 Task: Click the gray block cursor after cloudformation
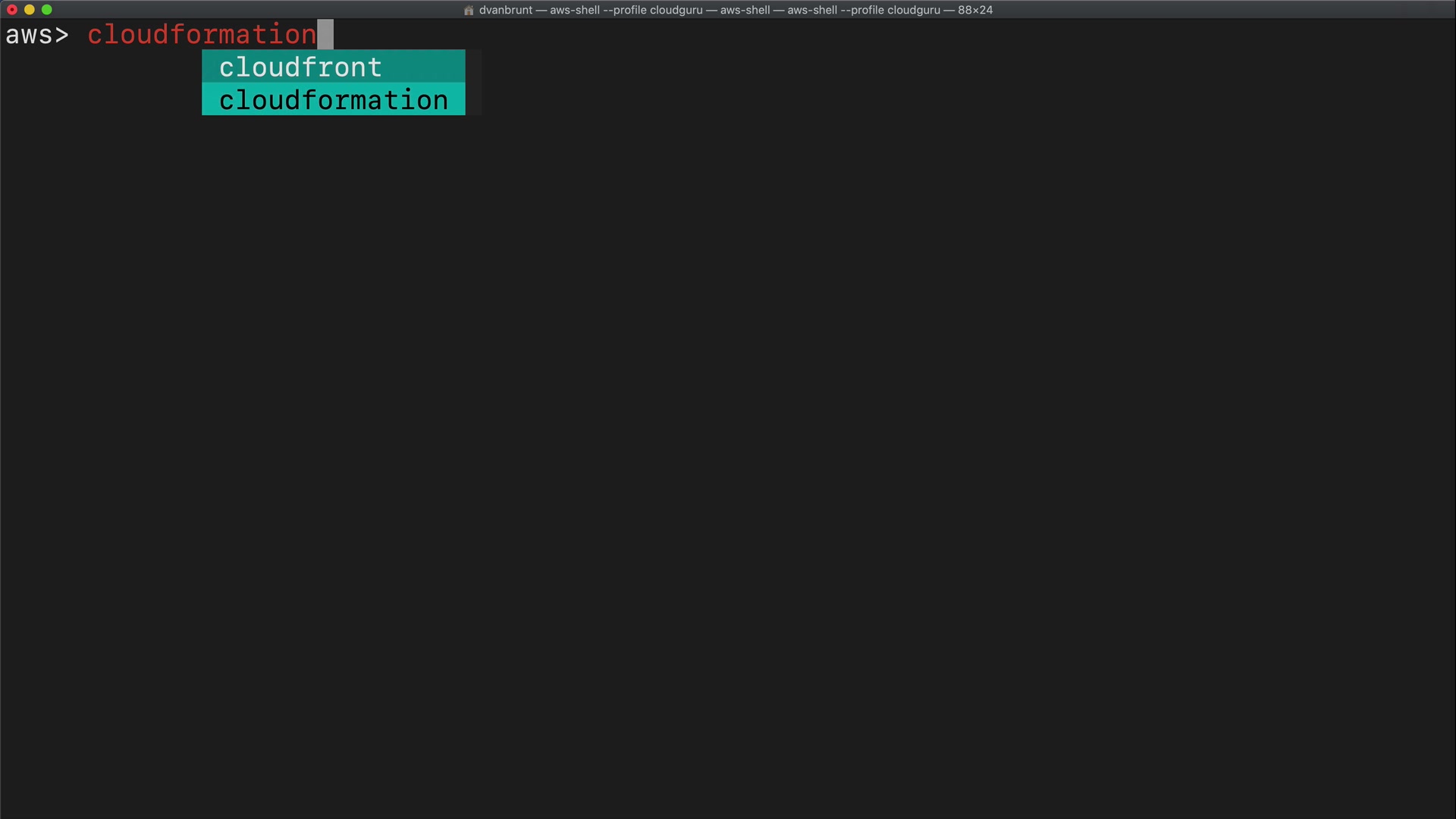tap(325, 35)
